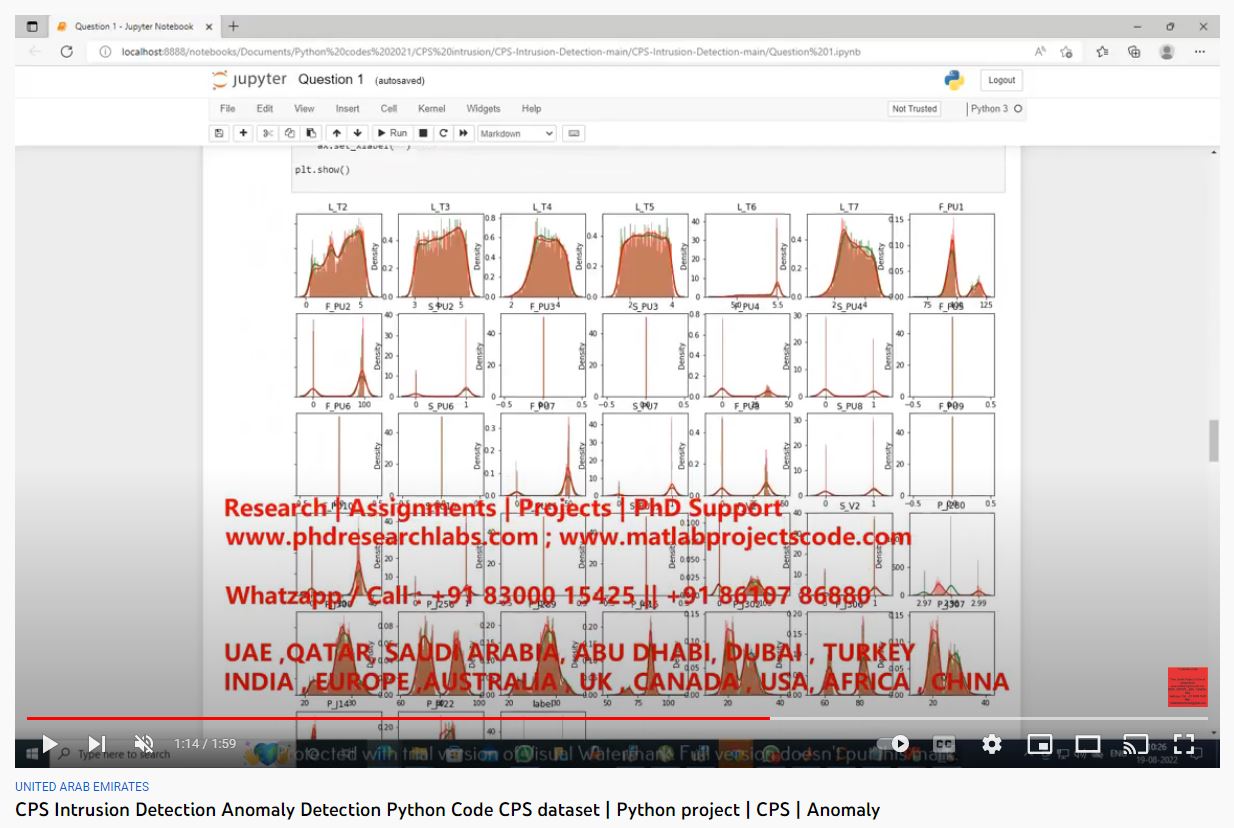The height and width of the screenshot is (828, 1234).
Task: Open YouTube video settings gear
Action: point(991,744)
